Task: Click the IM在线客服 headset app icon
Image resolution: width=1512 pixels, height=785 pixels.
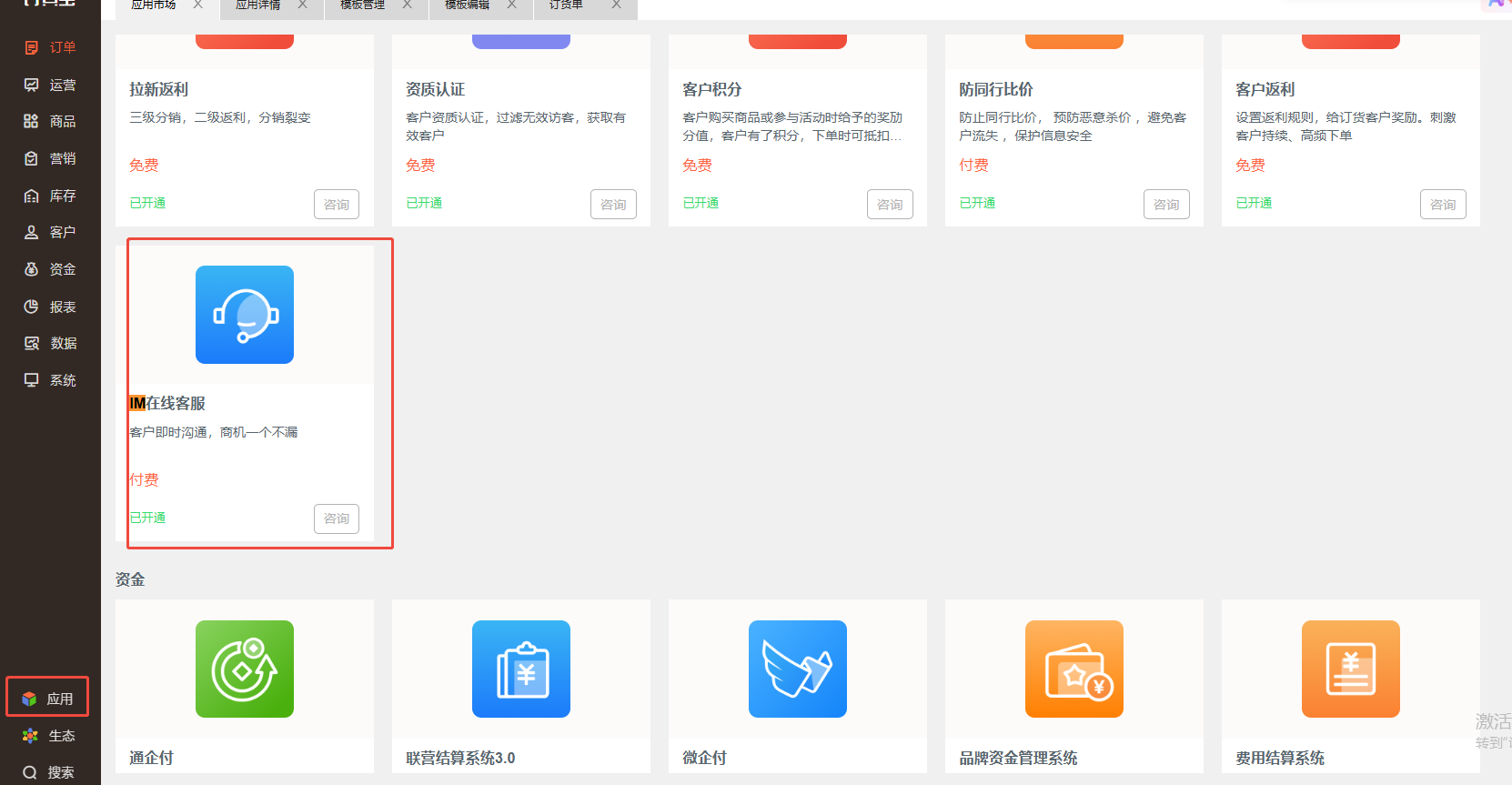Action: coord(245,315)
